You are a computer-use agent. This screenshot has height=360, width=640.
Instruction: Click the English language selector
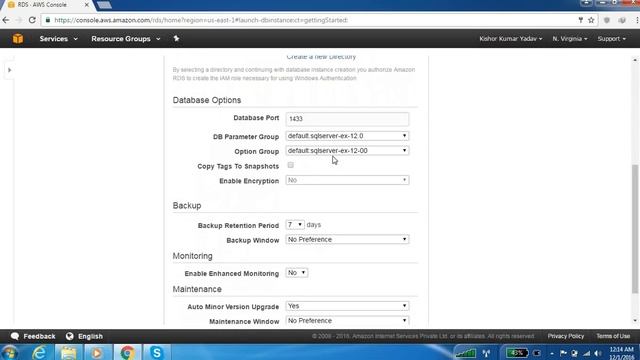coord(90,336)
